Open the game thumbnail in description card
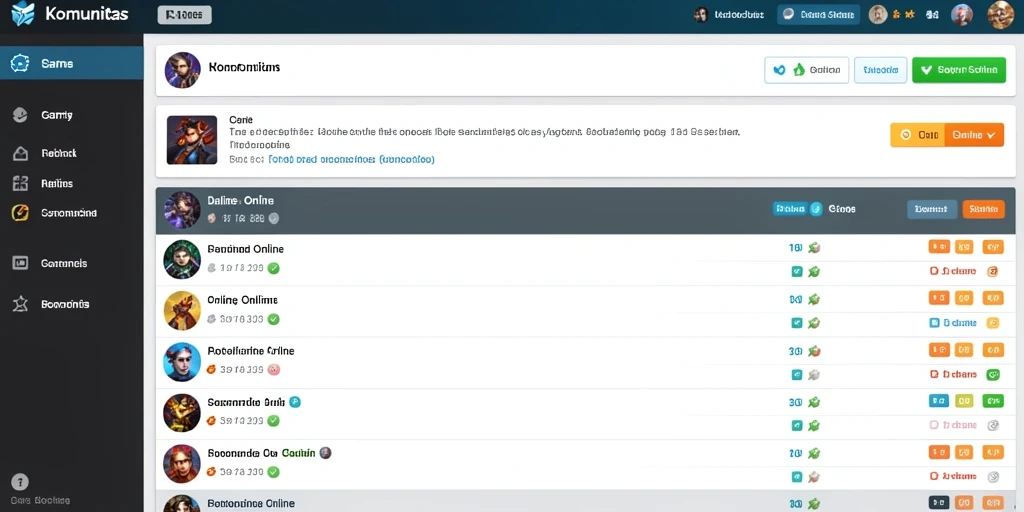This screenshot has height=512, width=1024. (192, 140)
